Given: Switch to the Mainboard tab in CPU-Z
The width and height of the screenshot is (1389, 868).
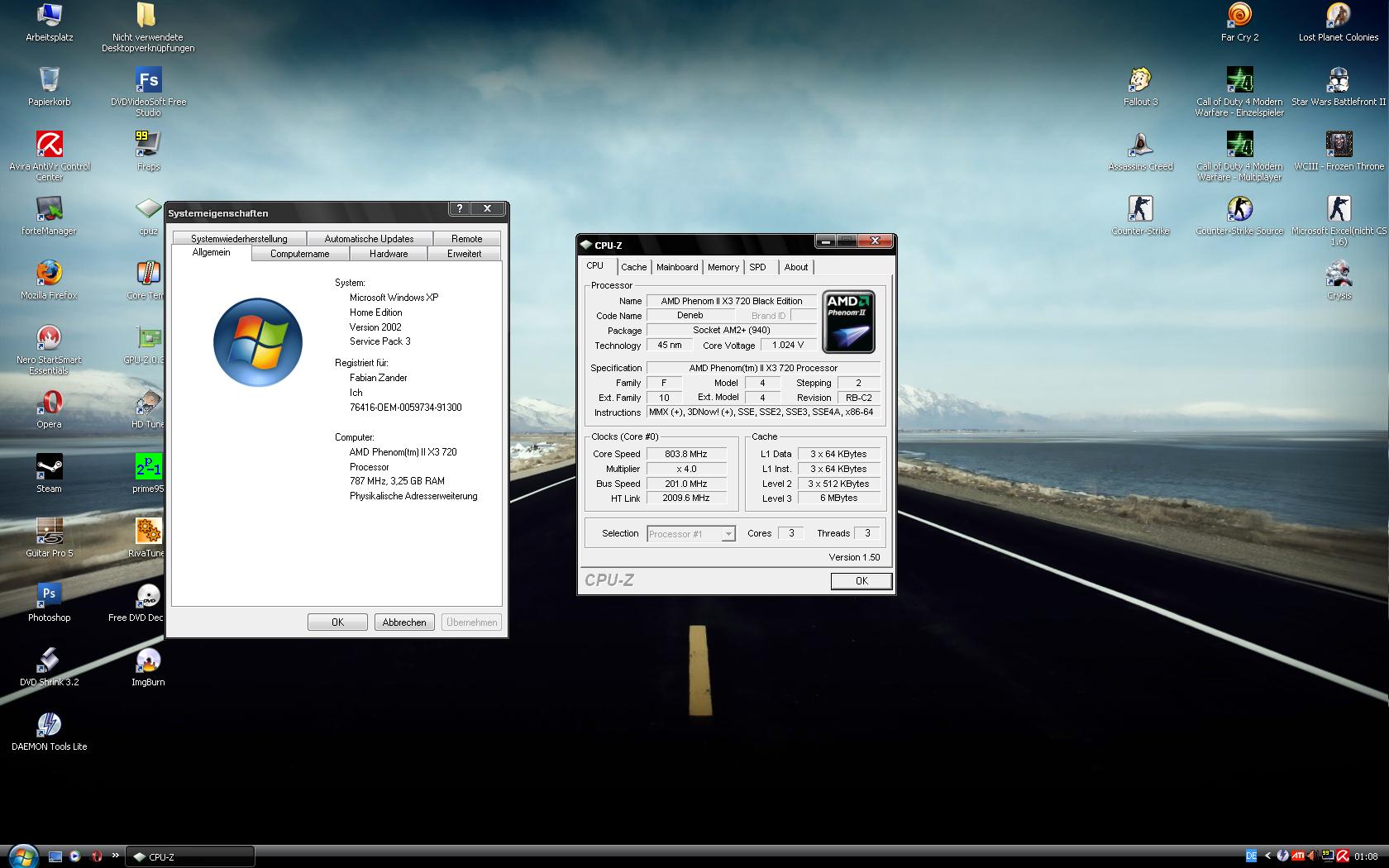Looking at the screenshot, I should pyautogui.click(x=677, y=267).
